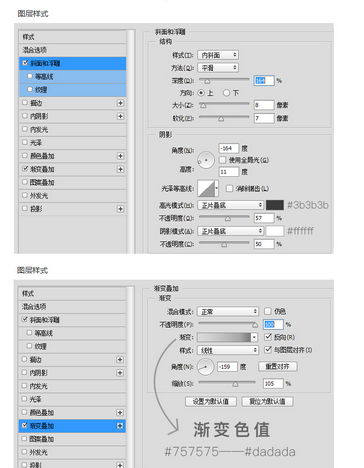Click the gradient preview bar to edit gradient

[x=224, y=337]
